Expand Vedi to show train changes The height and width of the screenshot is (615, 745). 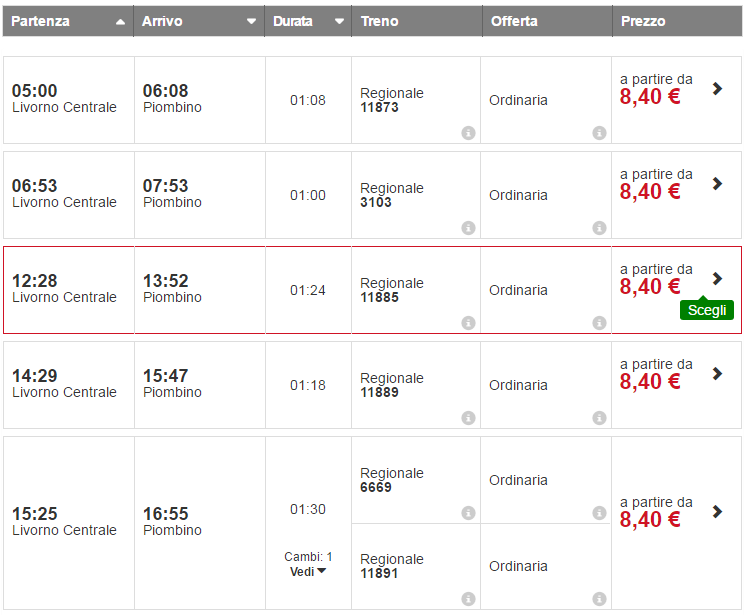(308, 571)
